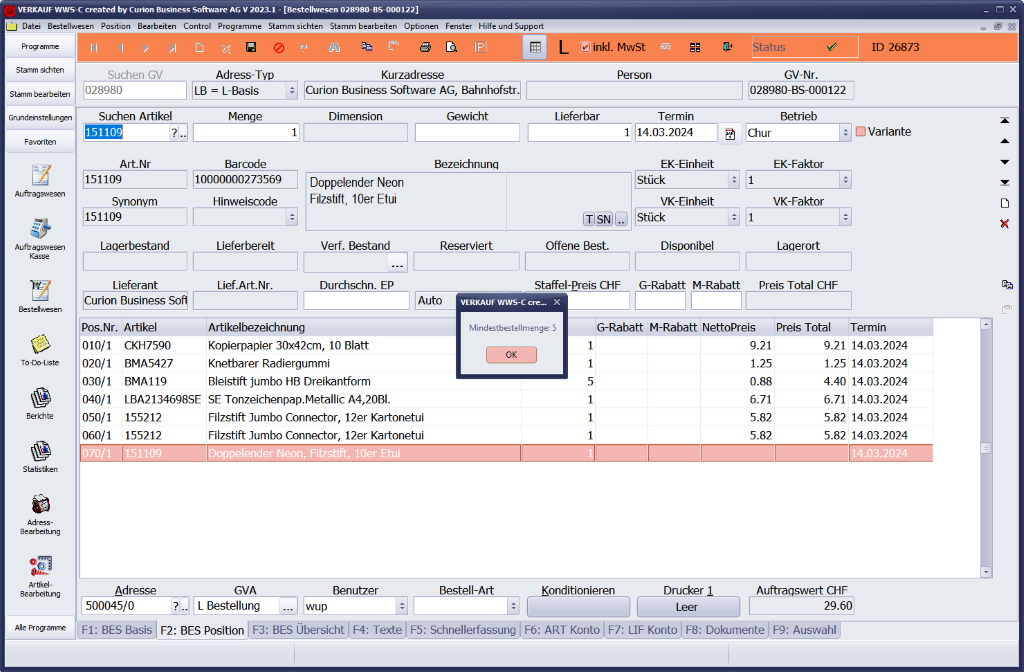Click the Leer printer button

click(687, 606)
